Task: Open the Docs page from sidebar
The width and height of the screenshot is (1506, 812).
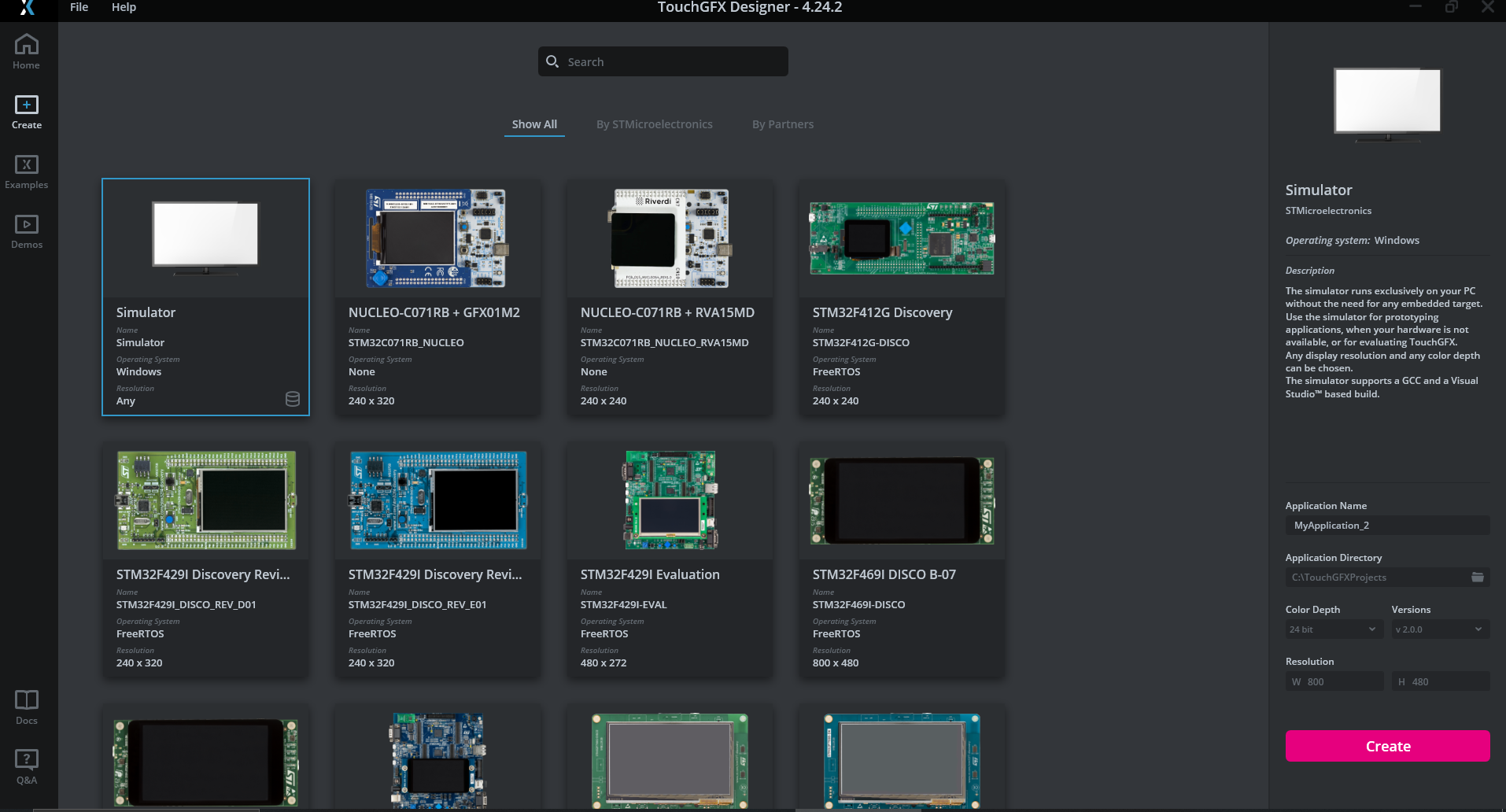Action: tap(26, 706)
